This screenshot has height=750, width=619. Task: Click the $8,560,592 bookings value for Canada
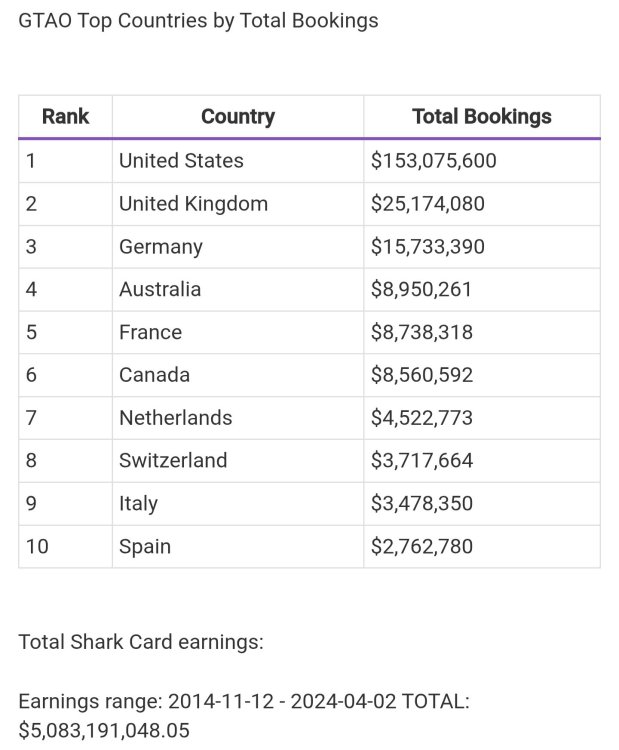(421, 376)
